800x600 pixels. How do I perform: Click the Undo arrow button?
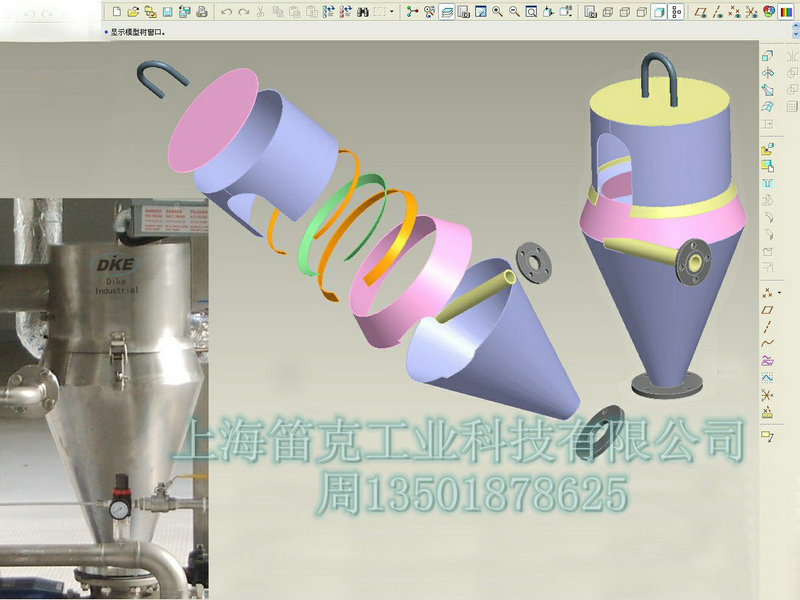226,12
